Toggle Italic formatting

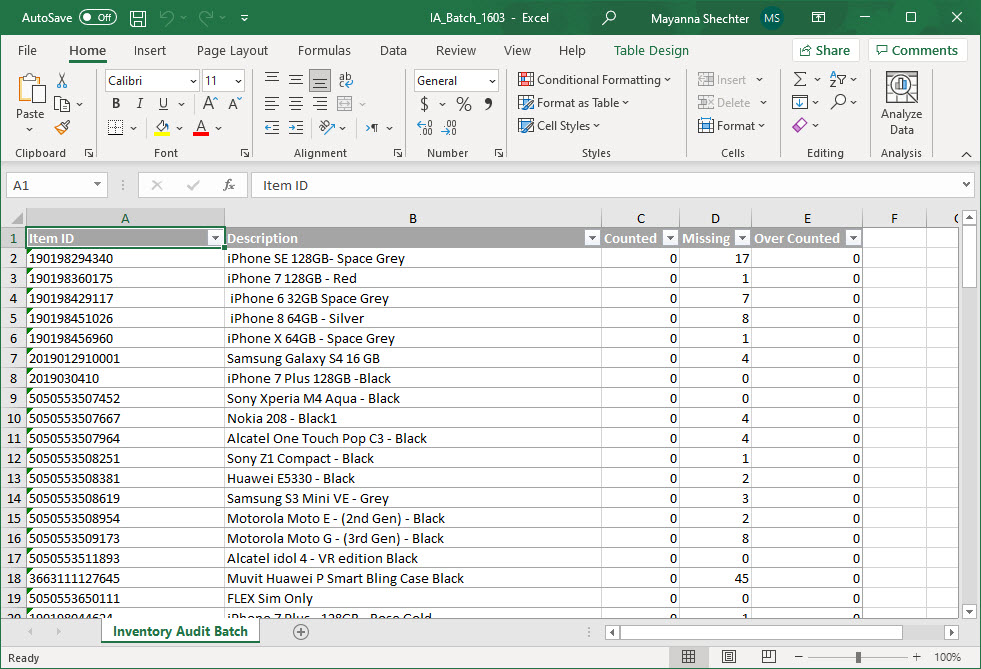tap(140, 104)
